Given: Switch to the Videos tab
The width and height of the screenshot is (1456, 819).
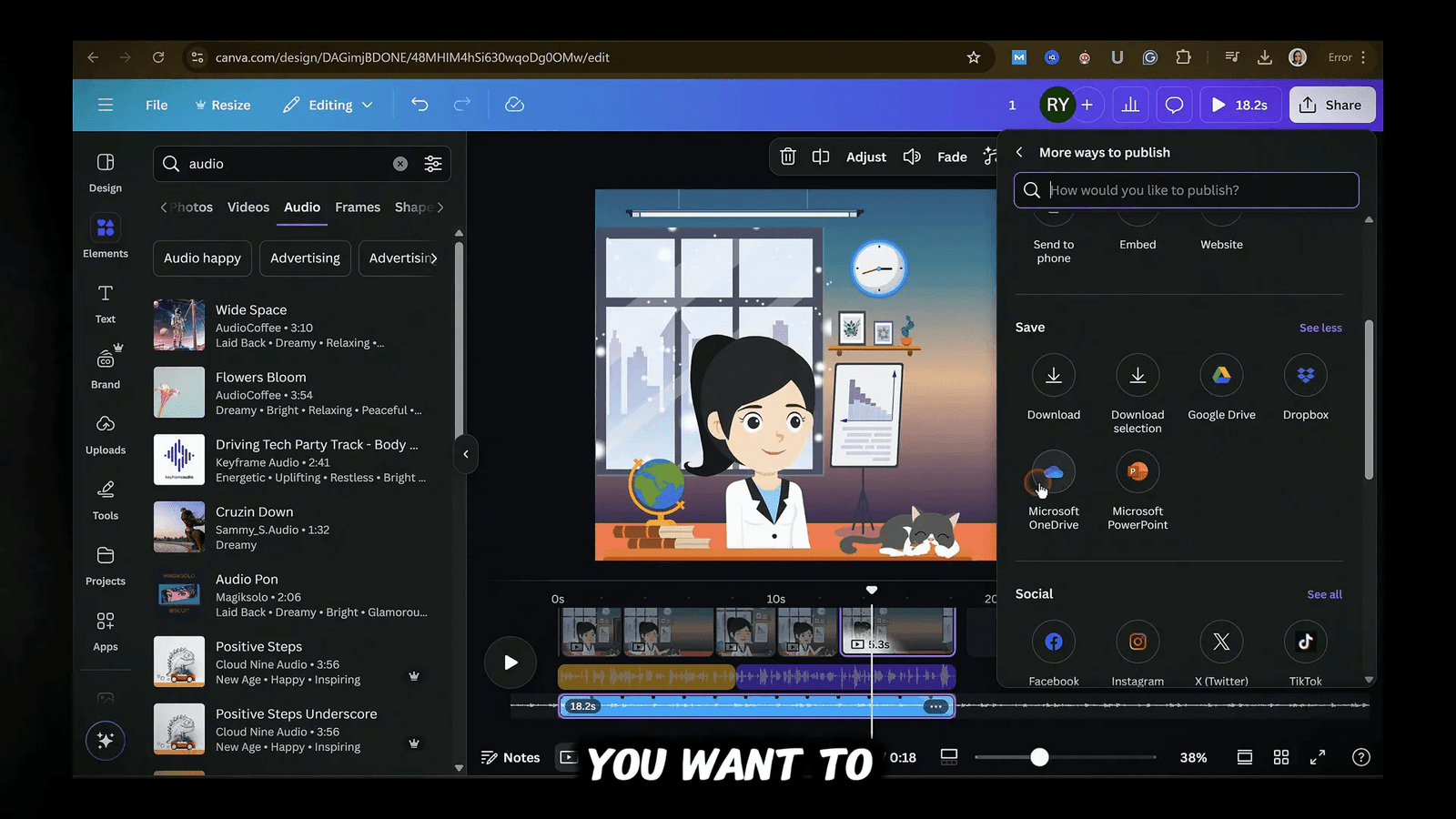Looking at the screenshot, I should (248, 207).
